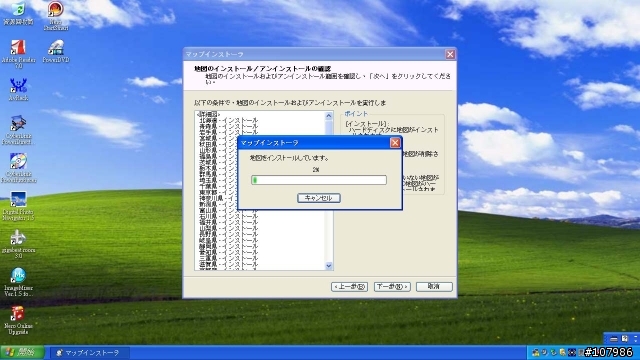
Task: Click the ポイント group label
Action: point(356,113)
